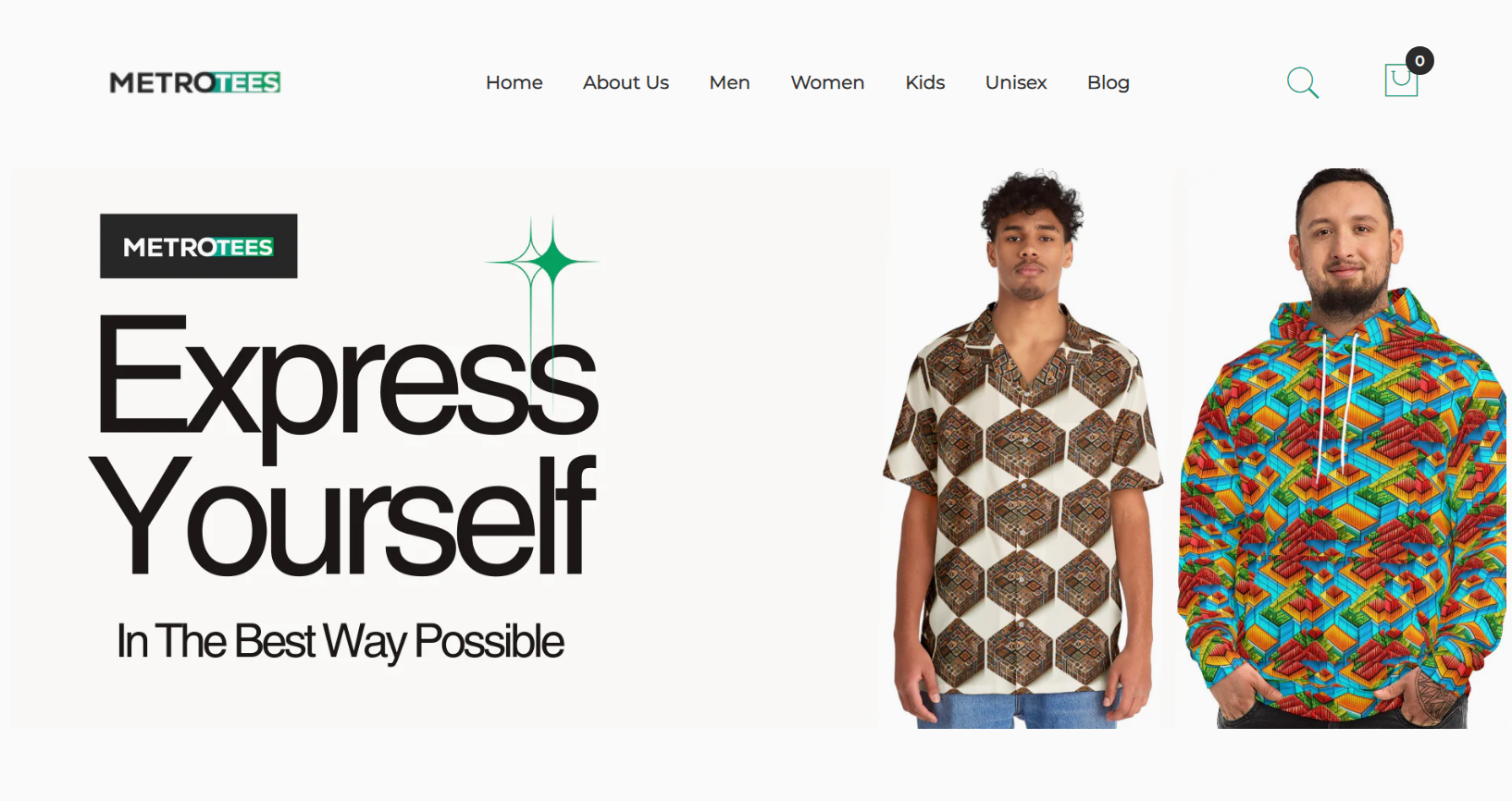
Task: Click the cart item count badge
Action: click(x=1419, y=60)
